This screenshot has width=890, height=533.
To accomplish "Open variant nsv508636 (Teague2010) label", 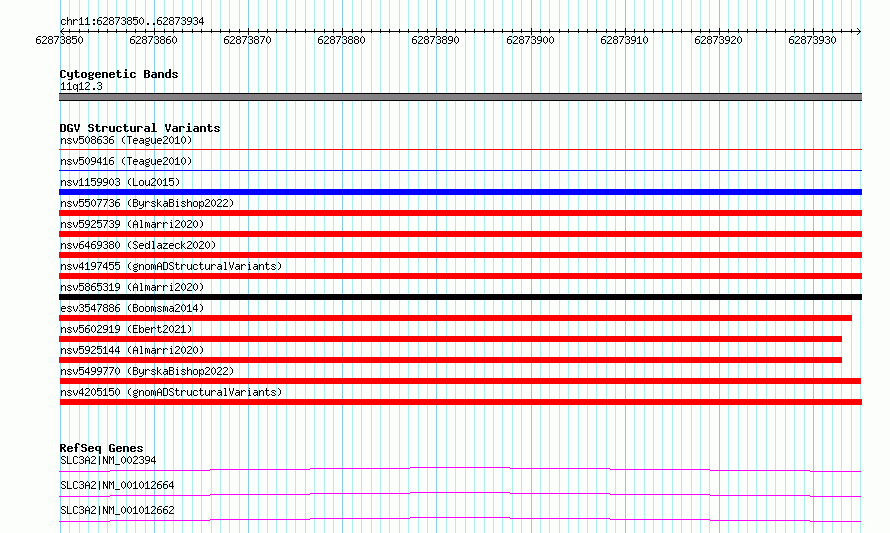I will [126, 140].
